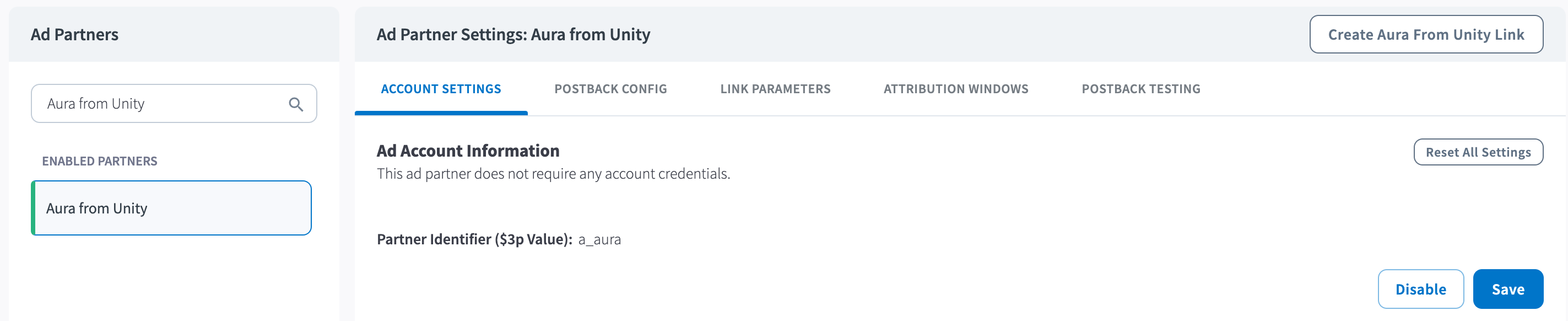Image resolution: width=1568 pixels, height=321 pixels.
Task: Click green enabled stripe on Aura item
Action: point(34,208)
